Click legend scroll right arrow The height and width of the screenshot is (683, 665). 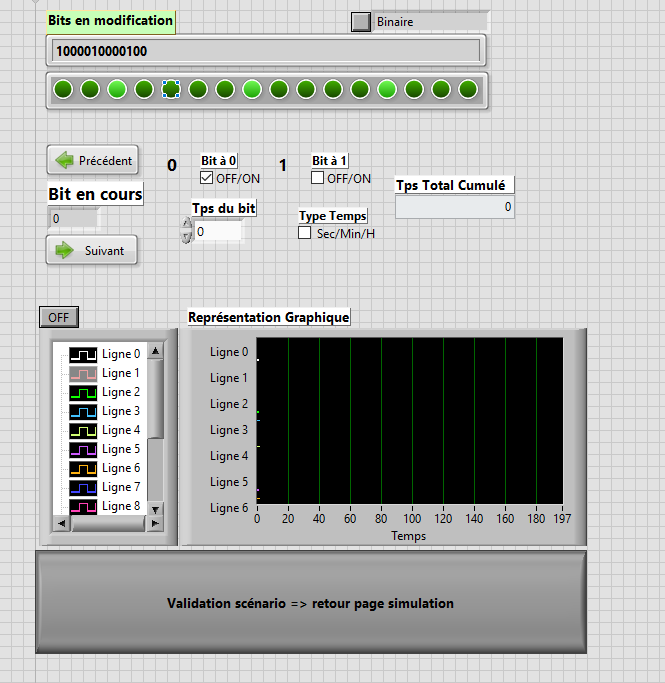155,524
